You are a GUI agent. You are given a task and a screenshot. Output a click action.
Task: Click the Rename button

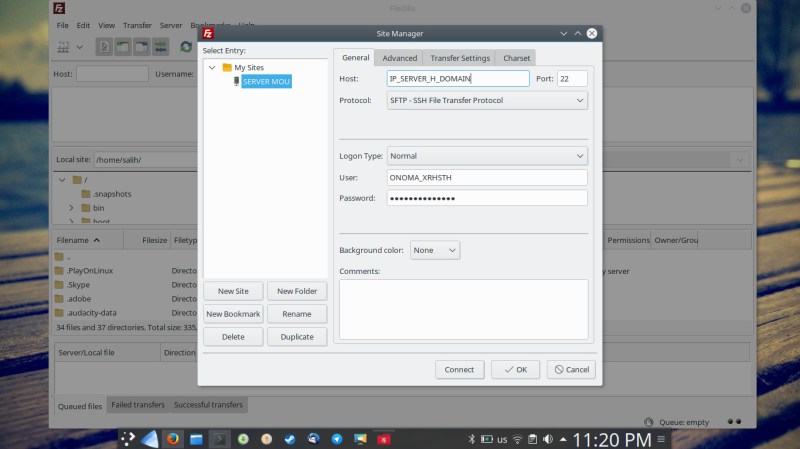(297, 314)
